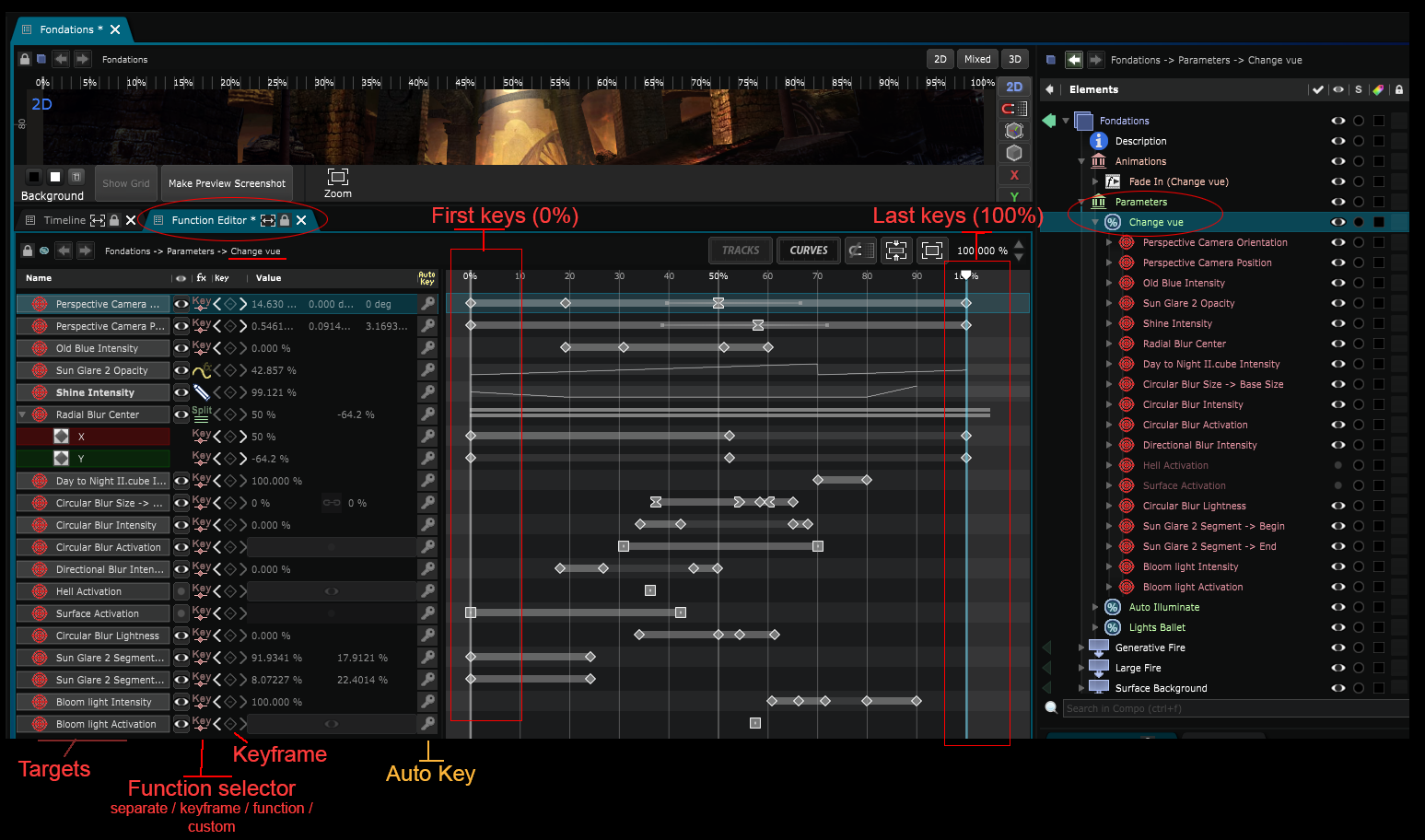Open function selector for Shine Intensity row
This screenshot has width=1425, height=840.
pyautogui.click(x=202, y=392)
